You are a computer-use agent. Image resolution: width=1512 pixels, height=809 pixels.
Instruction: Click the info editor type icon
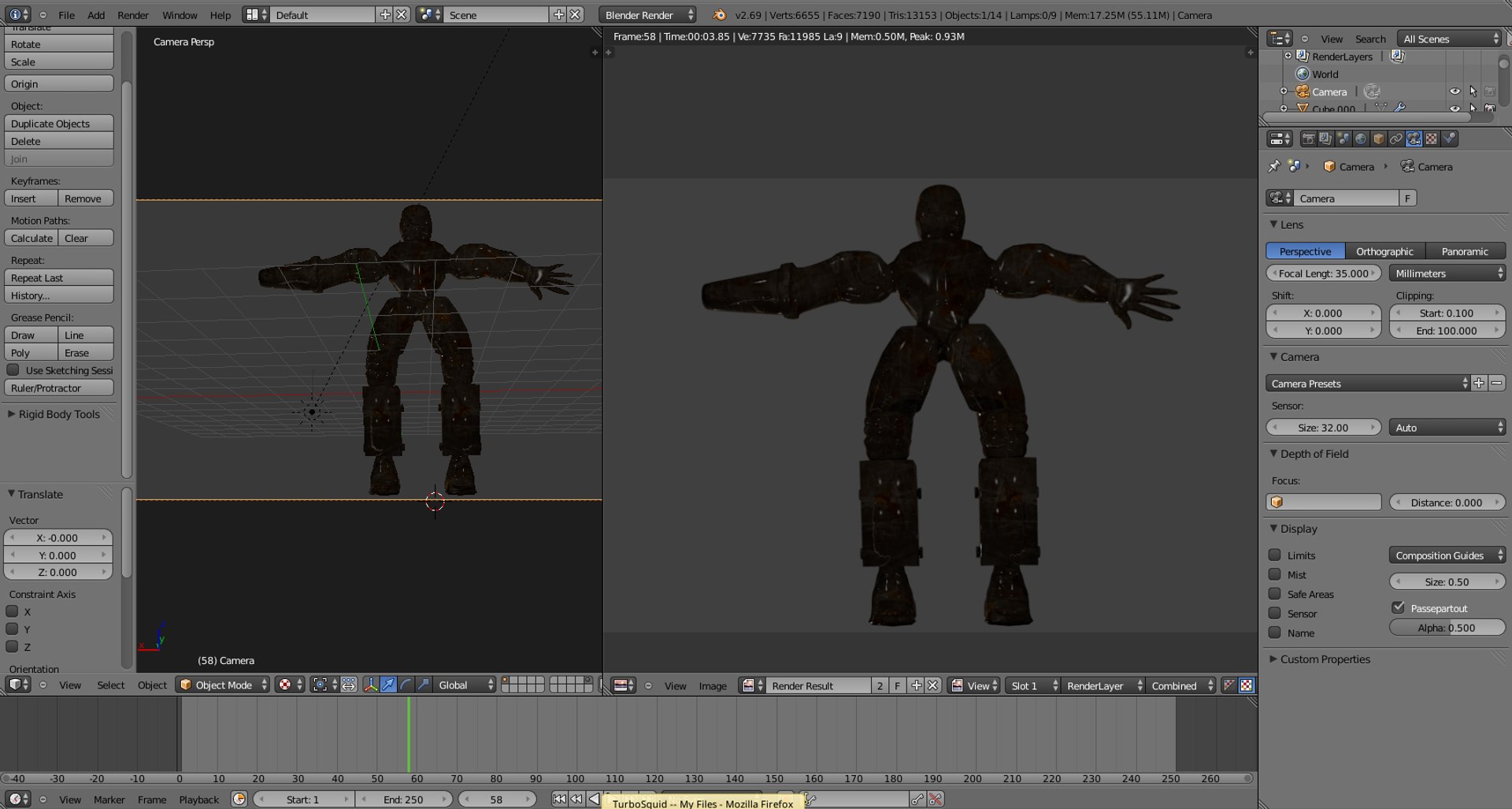(17, 15)
